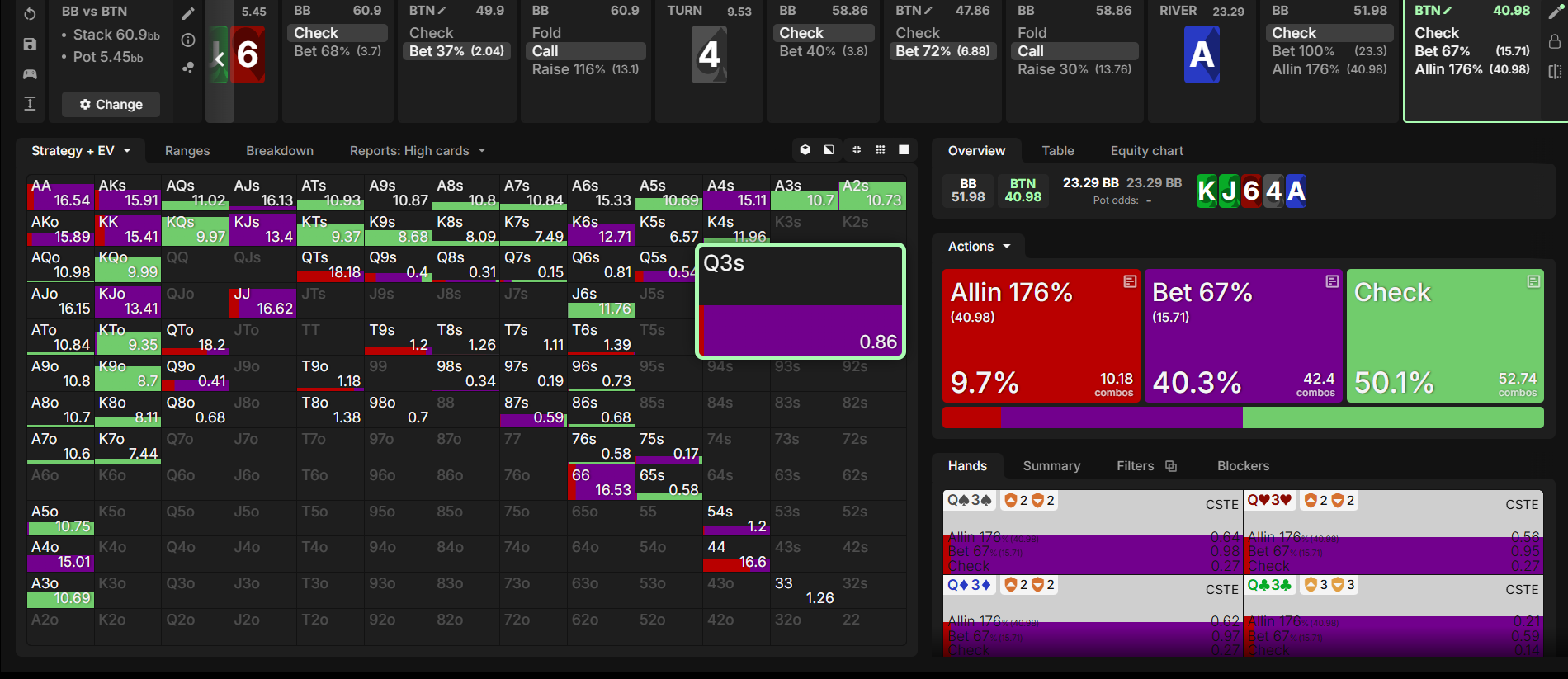The image size is (1568, 679).
Task: Open the Reports: High cards dropdown
Action: coord(418,150)
